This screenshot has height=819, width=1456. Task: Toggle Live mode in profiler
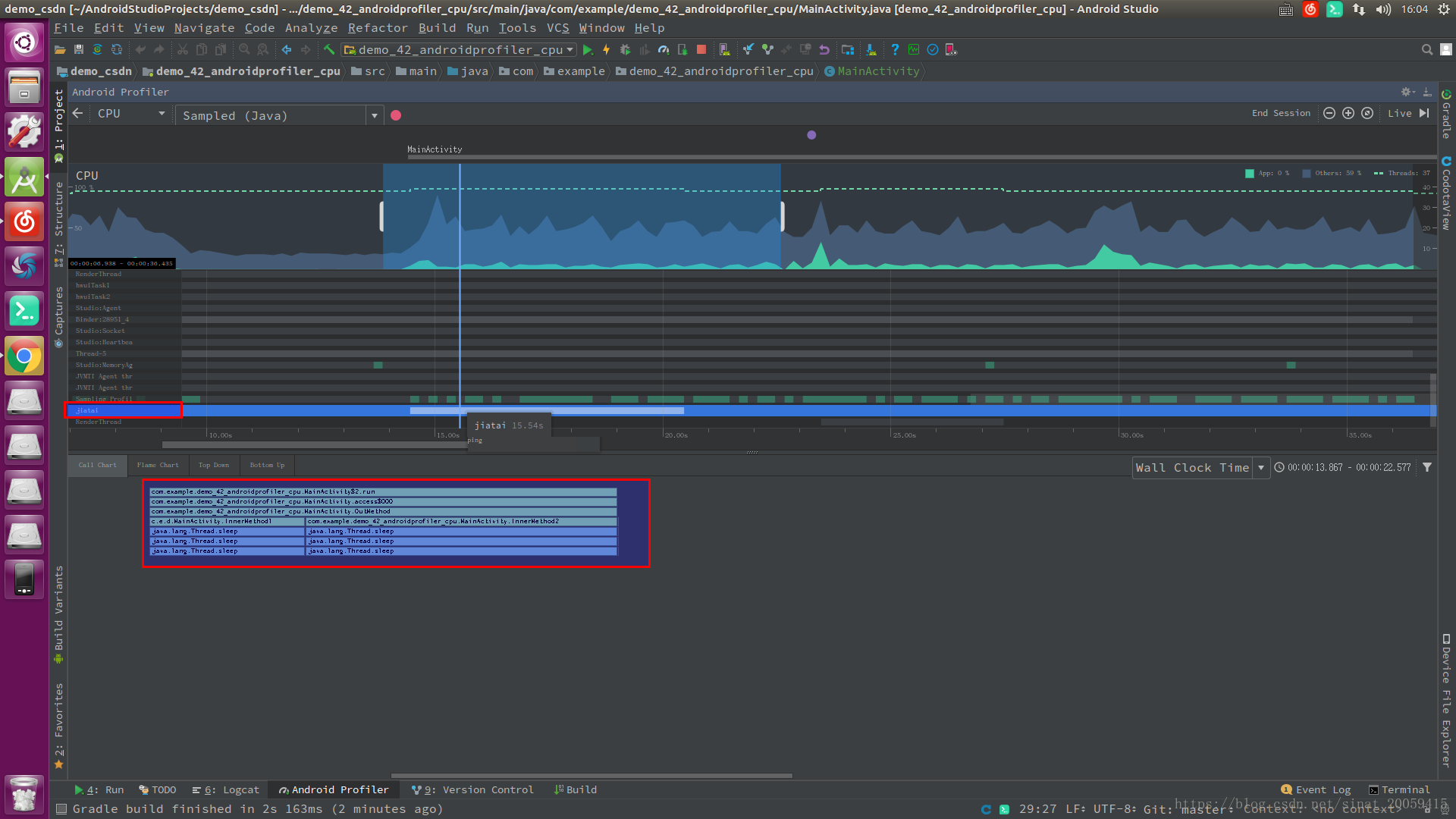tap(1400, 113)
